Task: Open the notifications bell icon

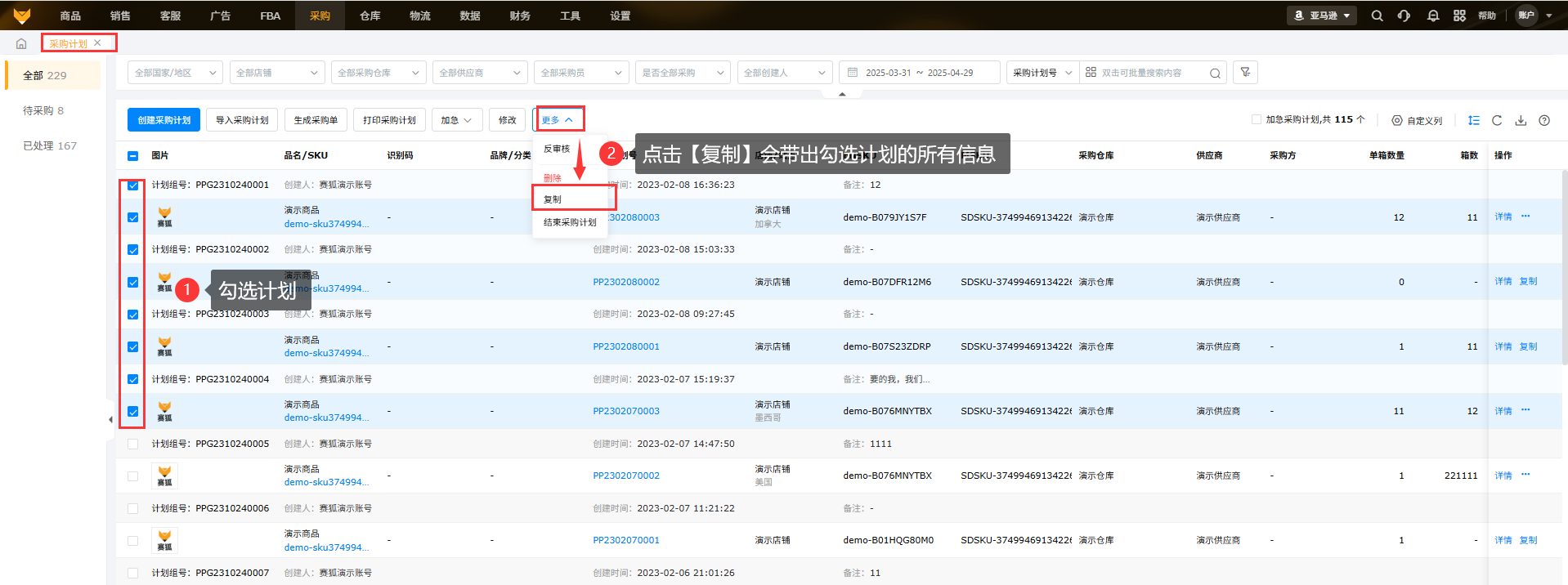Action: (1433, 16)
